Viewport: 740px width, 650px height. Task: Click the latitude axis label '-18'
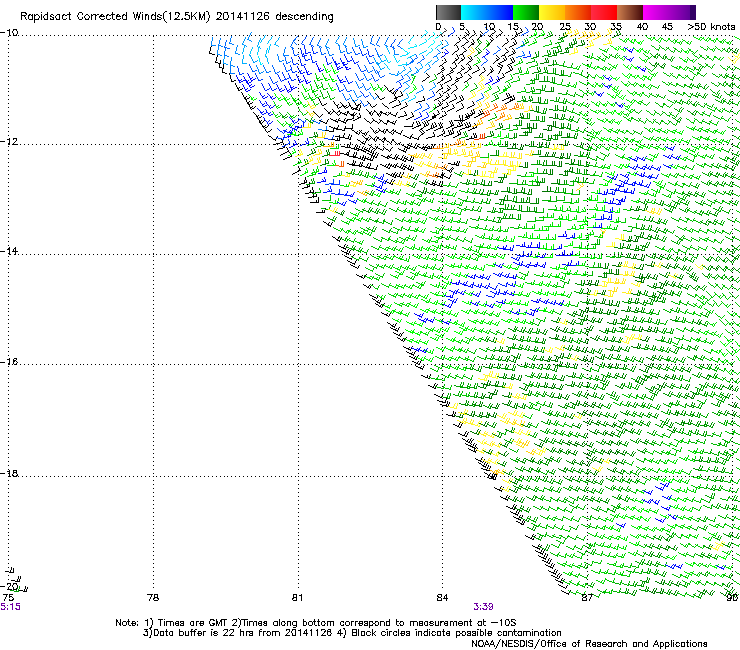[x=9, y=473]
